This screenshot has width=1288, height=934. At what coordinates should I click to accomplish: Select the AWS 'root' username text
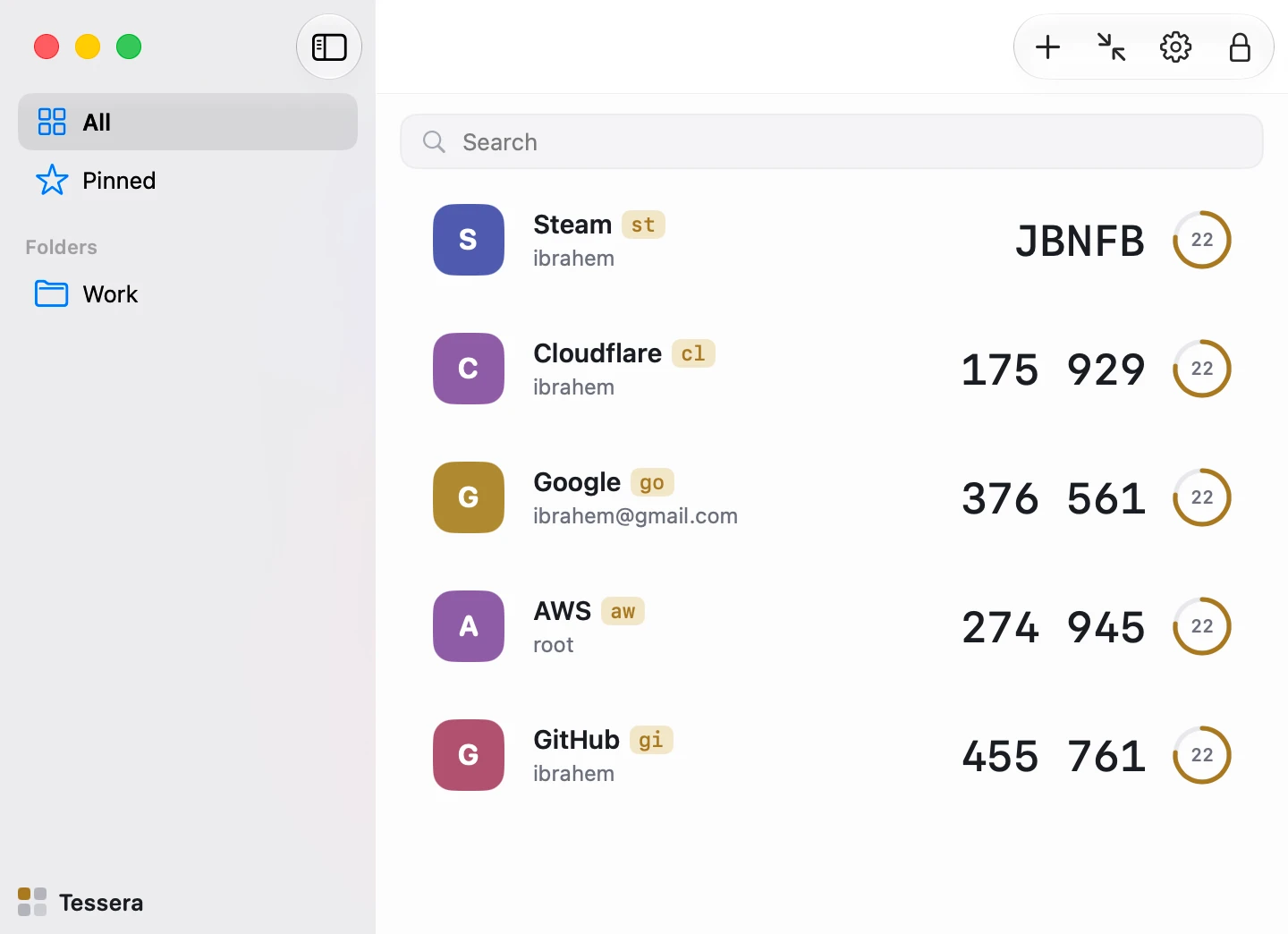click(x=553, y=645)
